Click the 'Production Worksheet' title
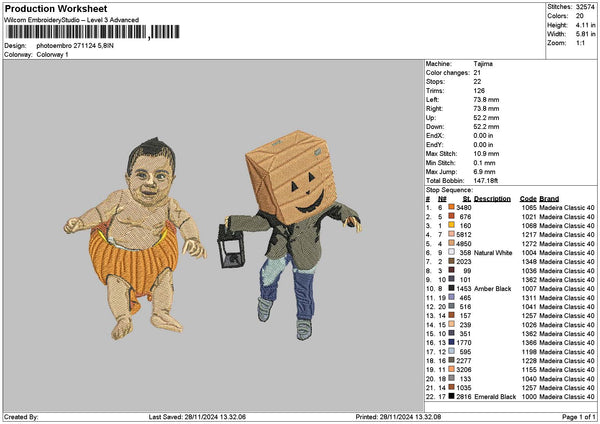 [56, 9]
